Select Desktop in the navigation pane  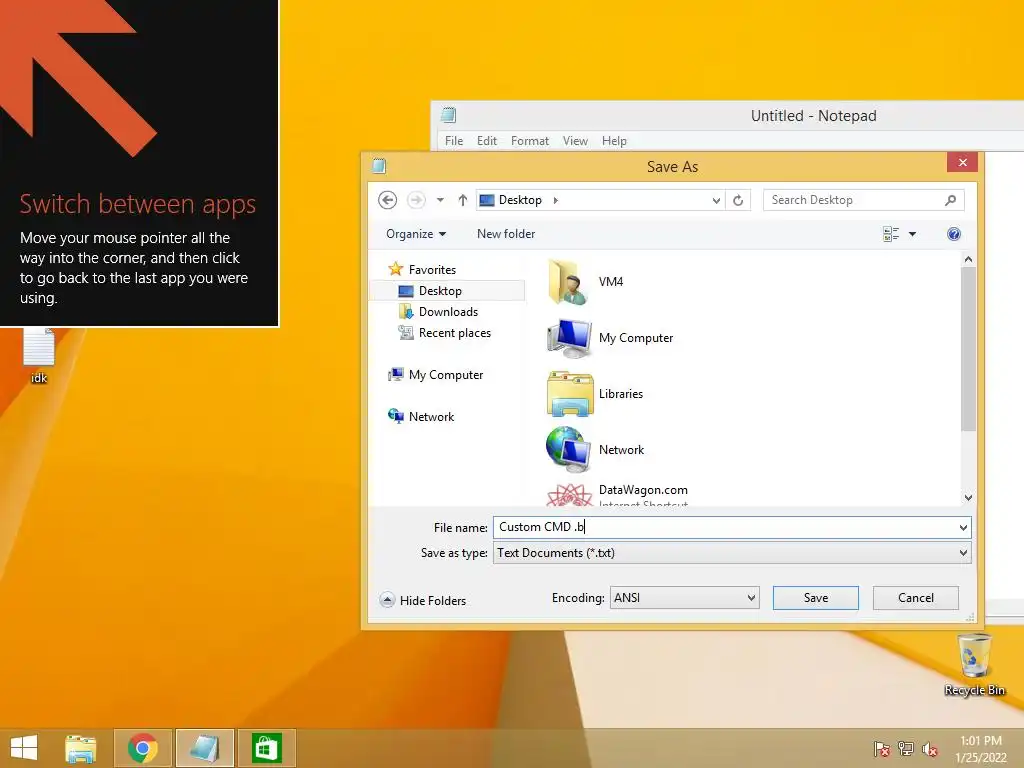click(x=447, y=291)
